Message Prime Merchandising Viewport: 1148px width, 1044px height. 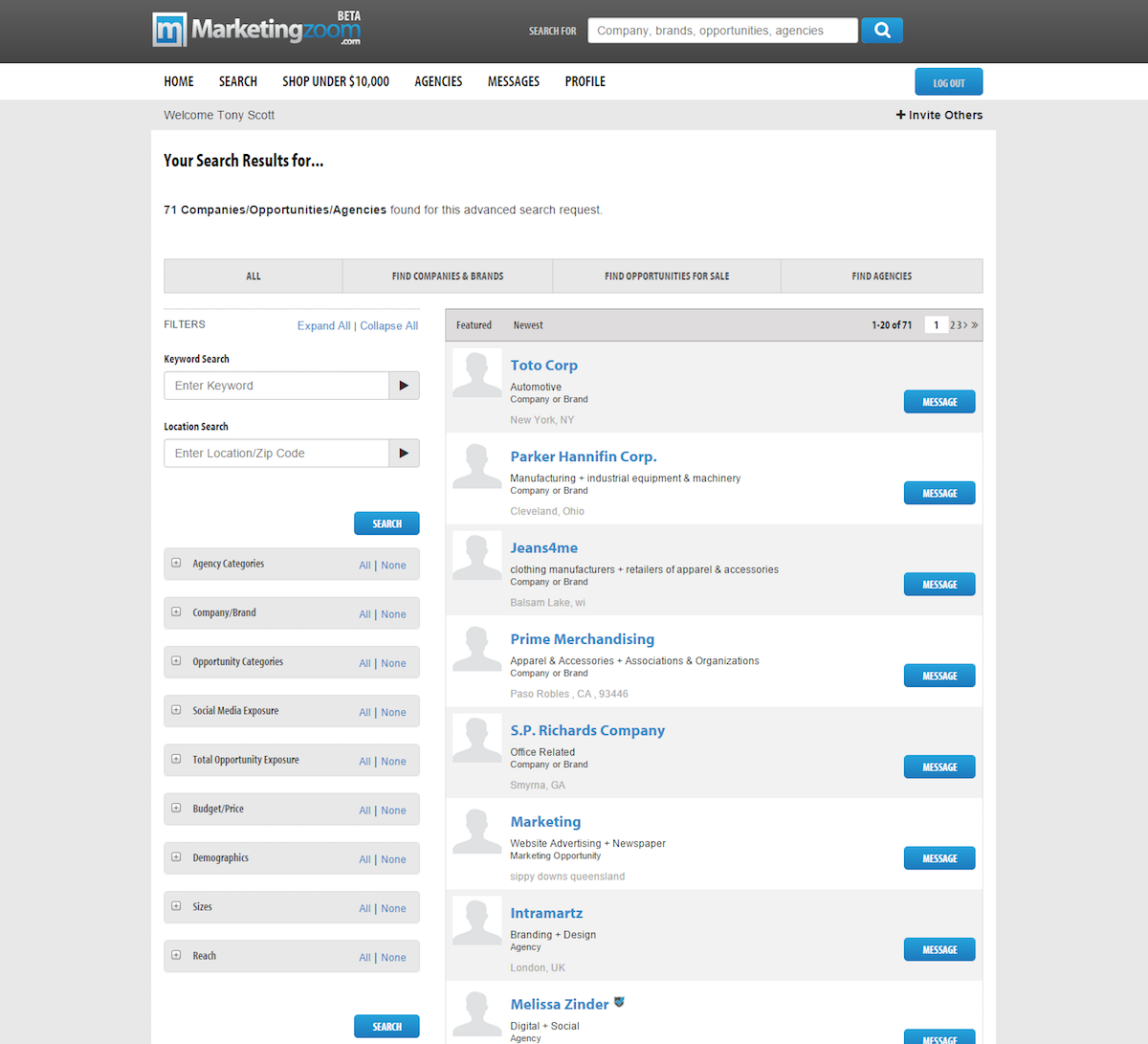[939, 676]
